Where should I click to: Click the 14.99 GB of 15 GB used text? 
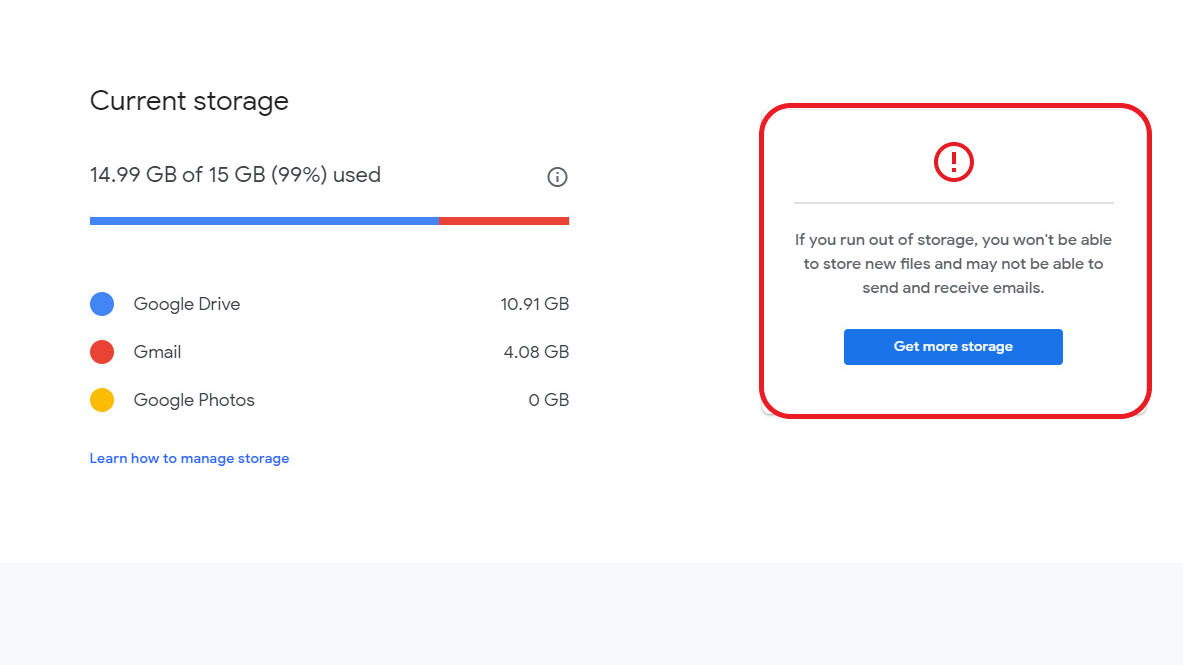pyautogui.click(x=235, y=175)
